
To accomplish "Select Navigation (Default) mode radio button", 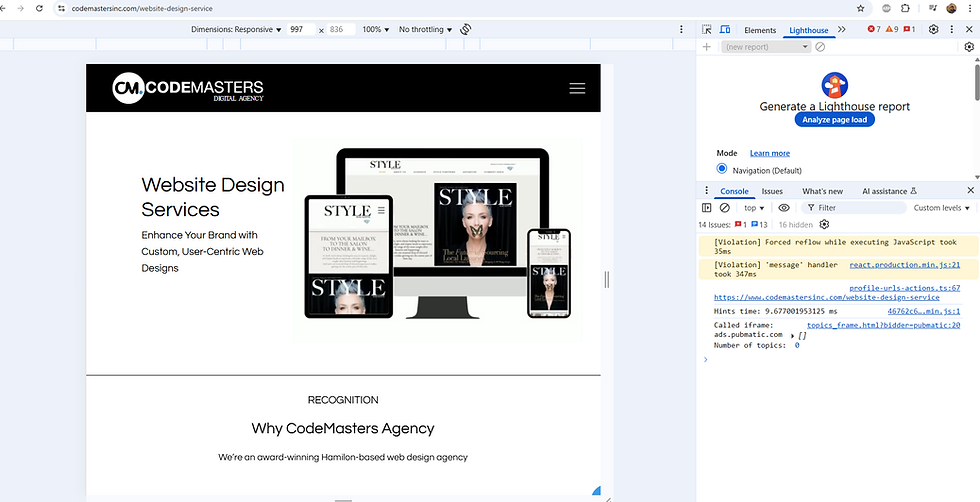I will pos(722,169).
